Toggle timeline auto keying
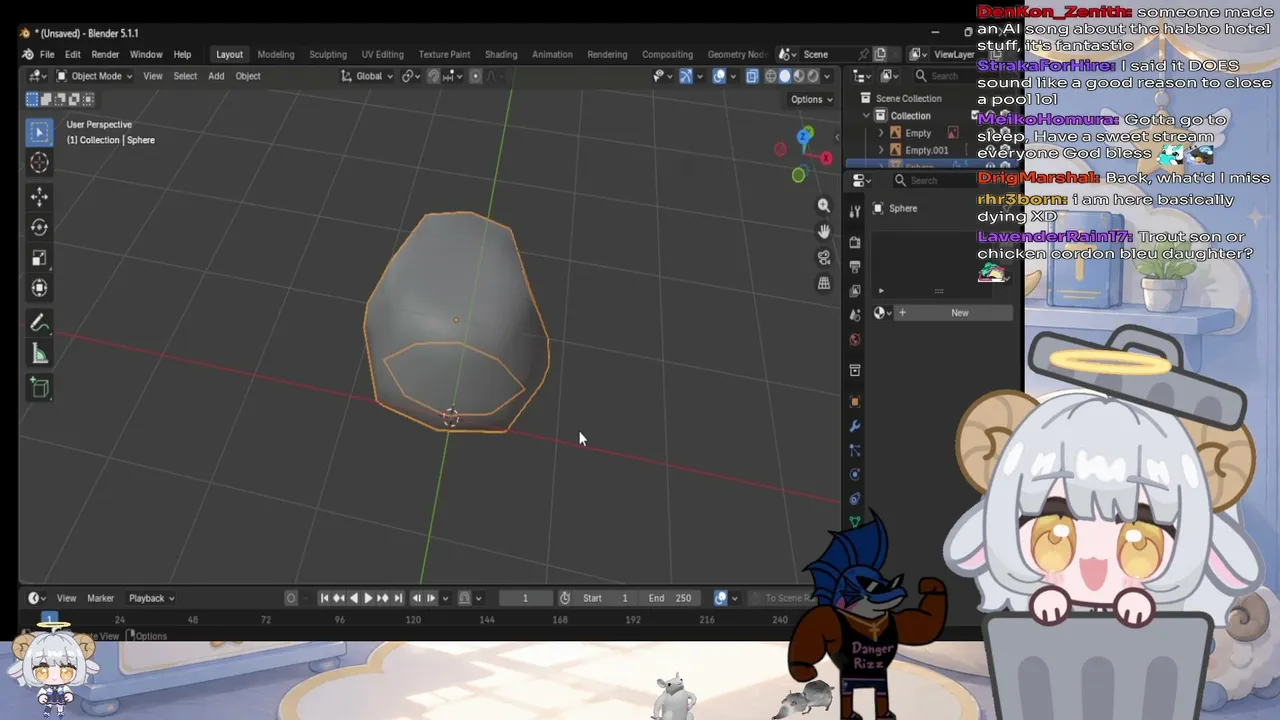 tap(291, 598)
